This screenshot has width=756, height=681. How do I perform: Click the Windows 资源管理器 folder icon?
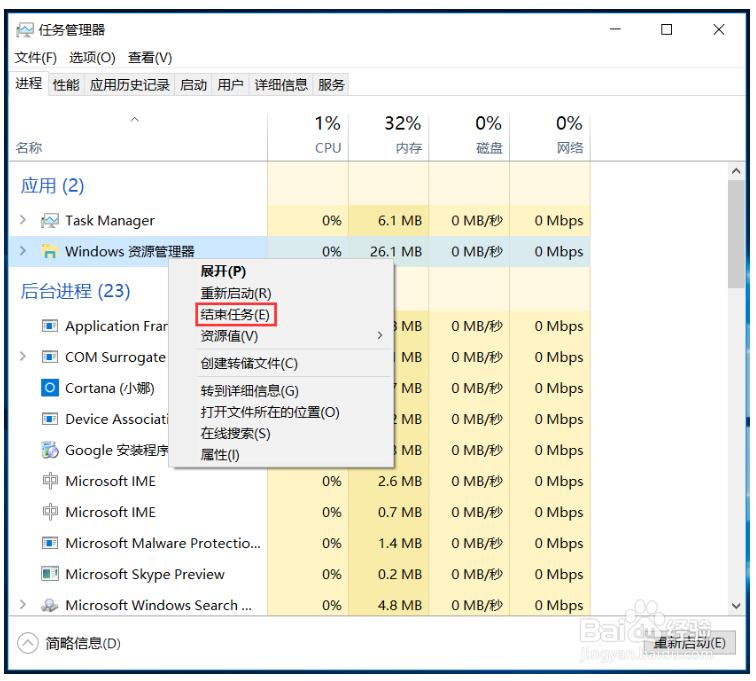pos(49,251)
